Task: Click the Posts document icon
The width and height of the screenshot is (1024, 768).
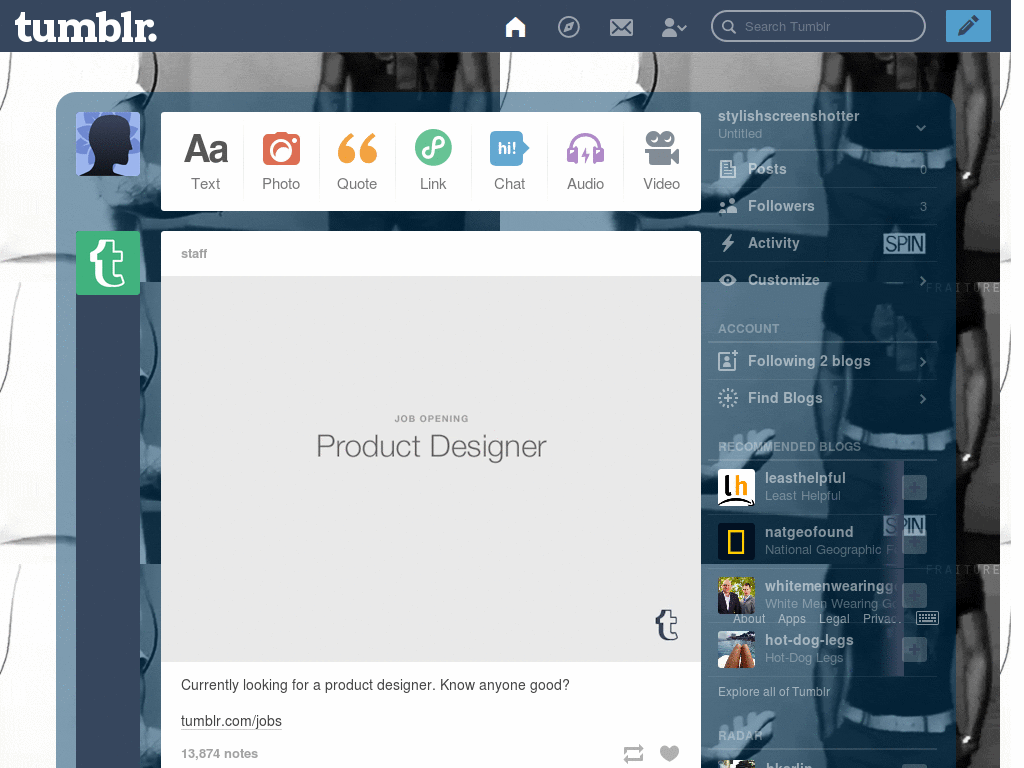Action: pyautogui.click(x=728, y=169)
